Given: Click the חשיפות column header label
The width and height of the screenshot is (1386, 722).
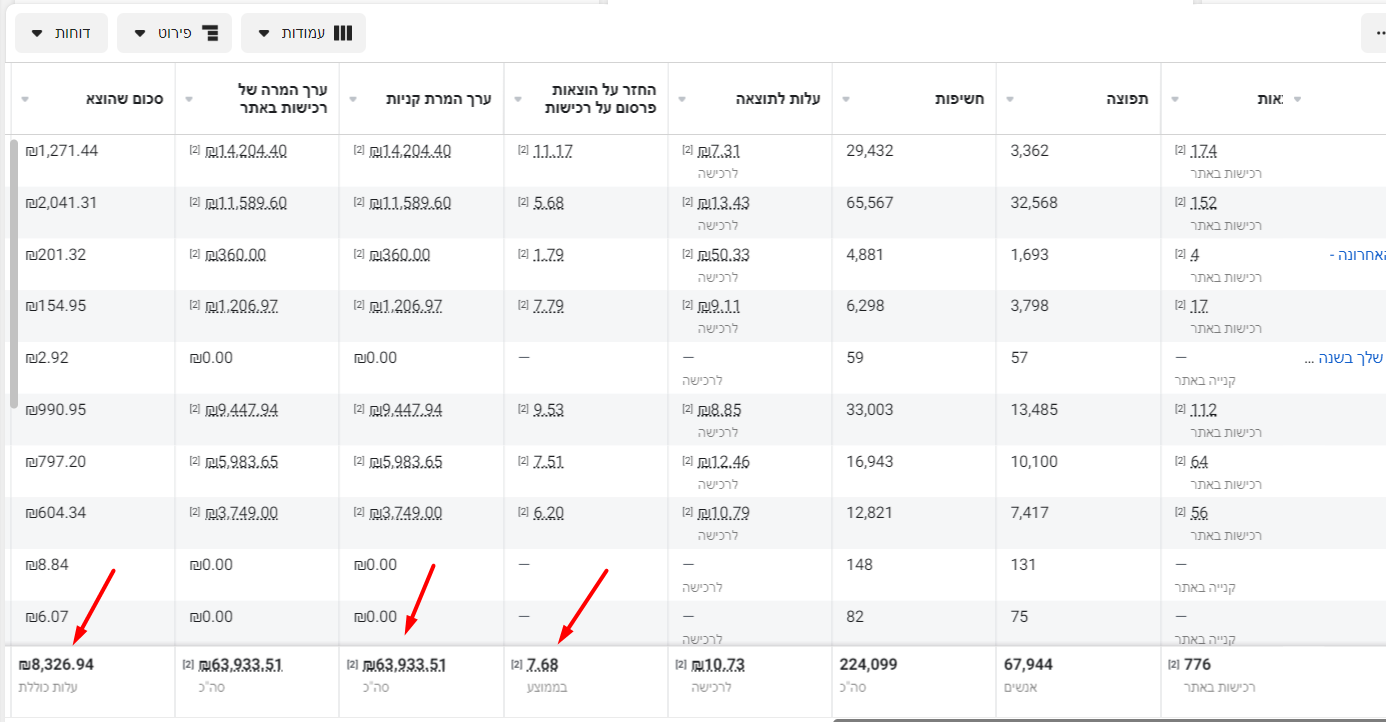Looking at the screenshot, I should tap(960, 99).
